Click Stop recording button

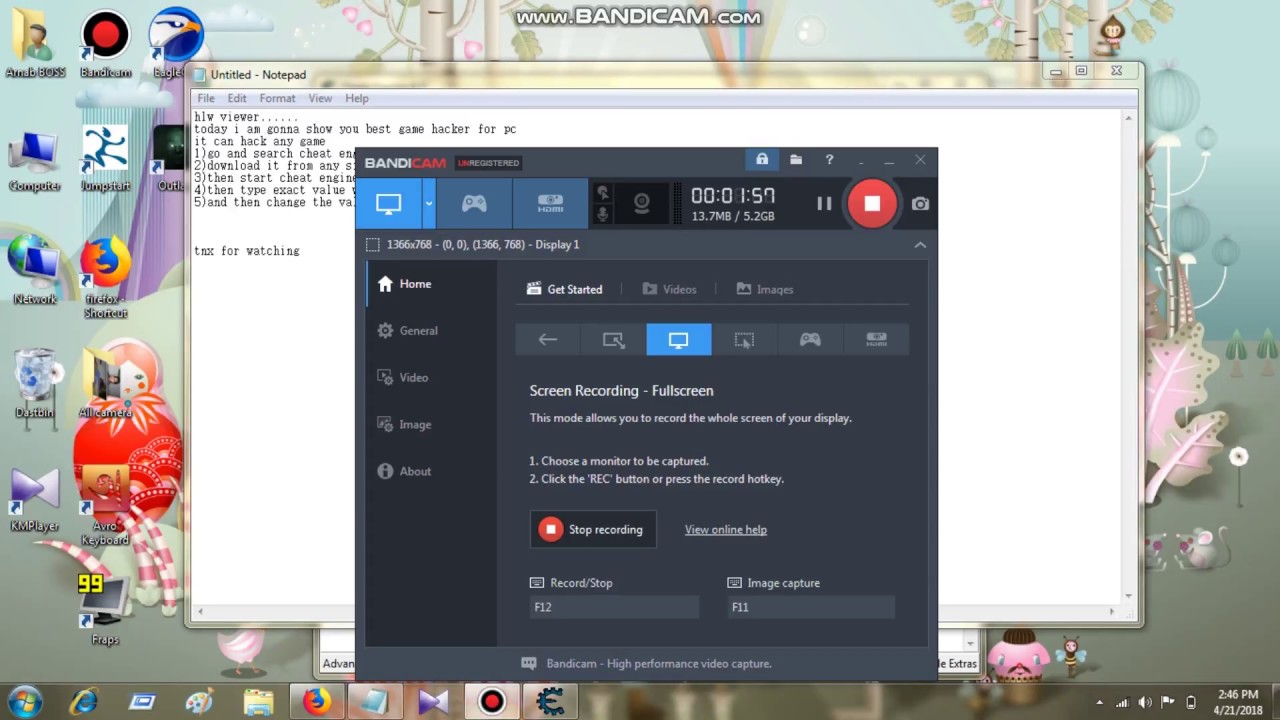[x=593, y=530]
